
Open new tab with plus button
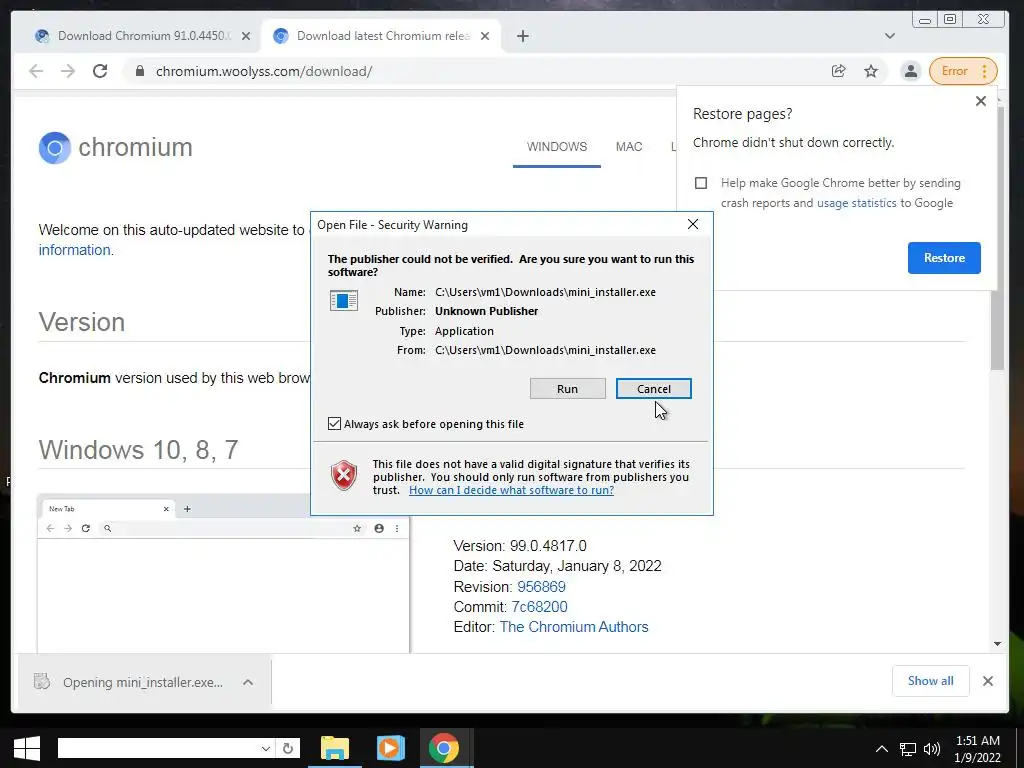522,36
